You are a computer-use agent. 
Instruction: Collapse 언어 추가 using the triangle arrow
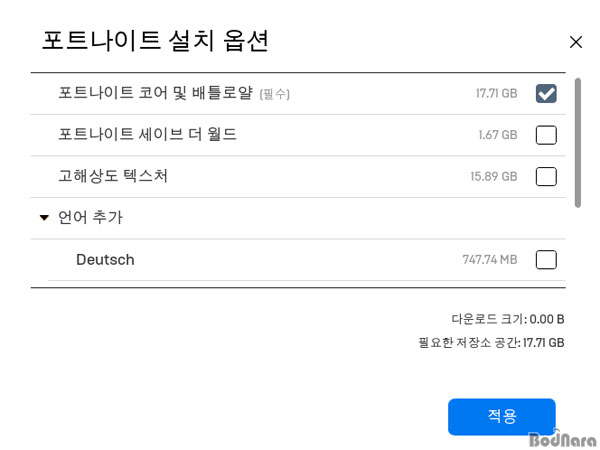pos(44,218)
